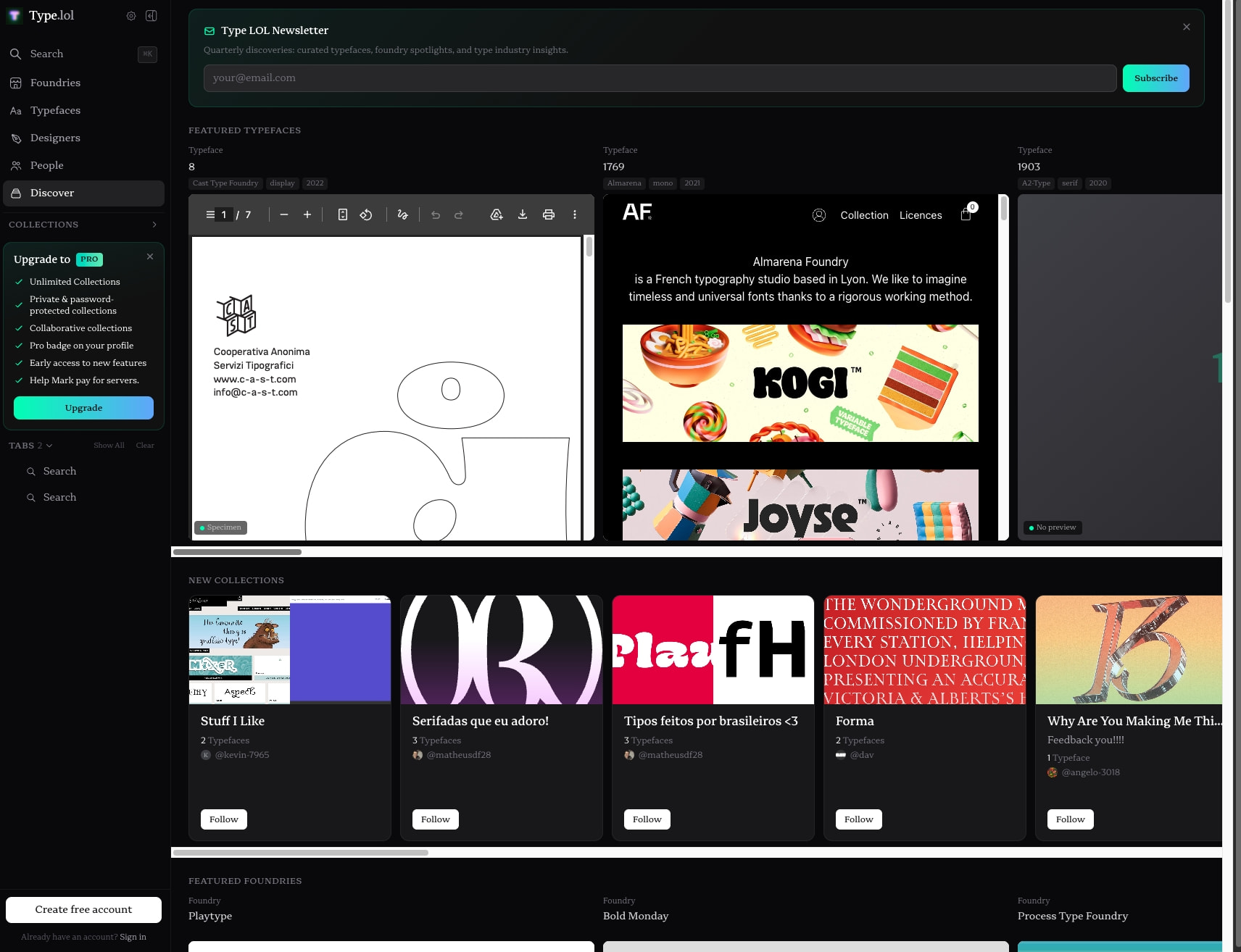Click the Specimen badge on typeface 8
1241x952 pixels.
(x=220, y=527)
